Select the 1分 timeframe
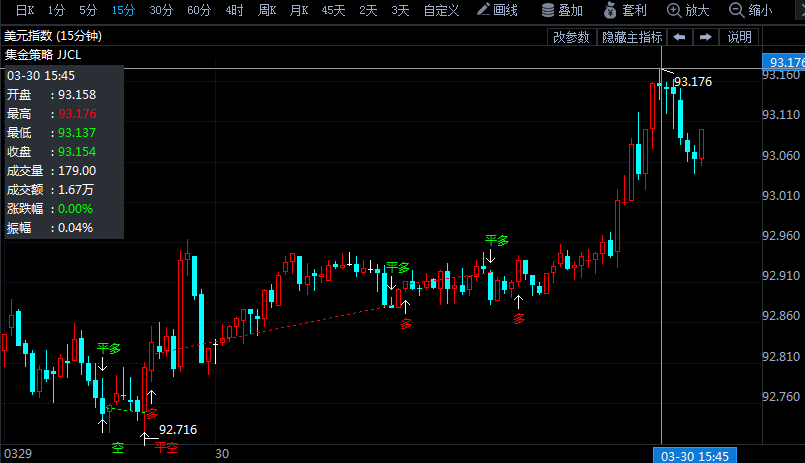The image size is (805, 463). 56,10
